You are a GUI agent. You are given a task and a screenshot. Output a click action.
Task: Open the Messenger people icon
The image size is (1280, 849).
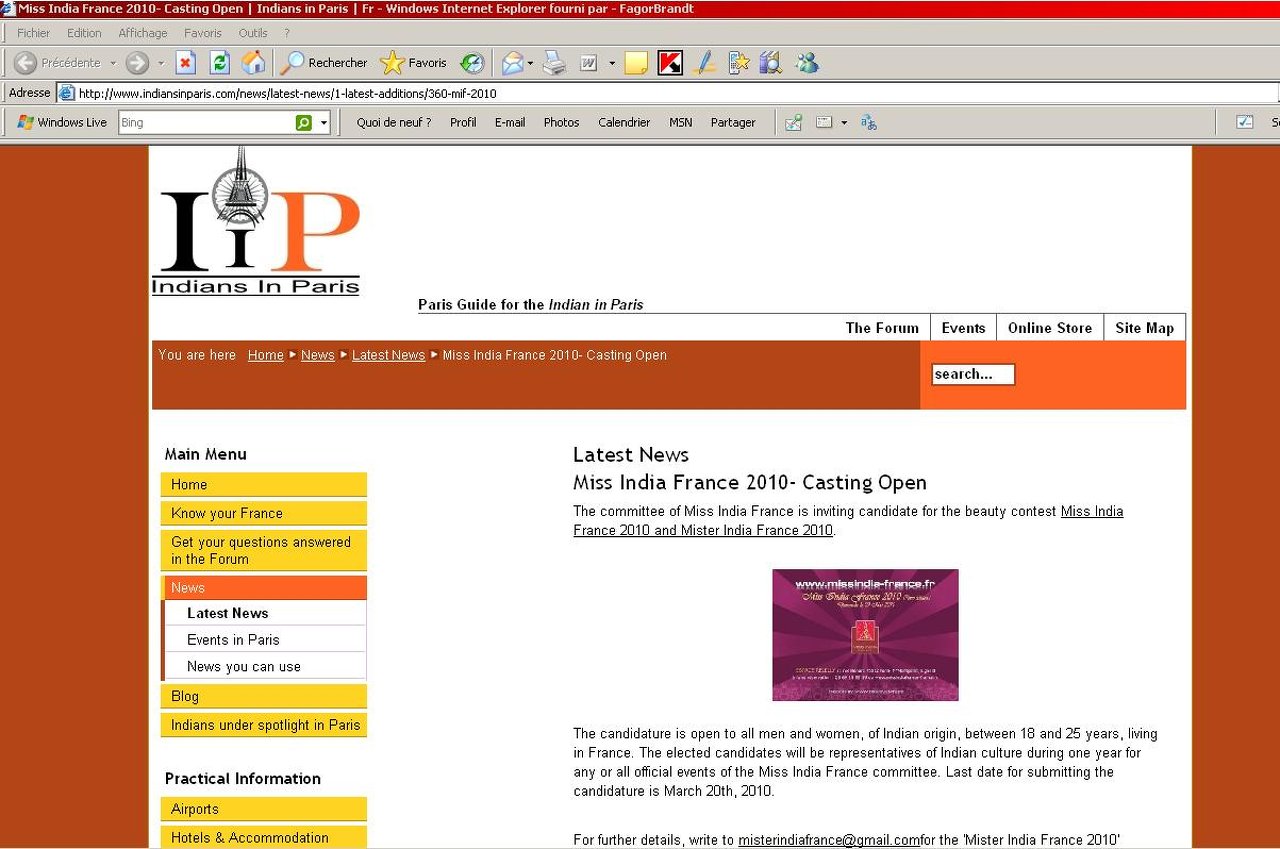[x=806, y=63]
